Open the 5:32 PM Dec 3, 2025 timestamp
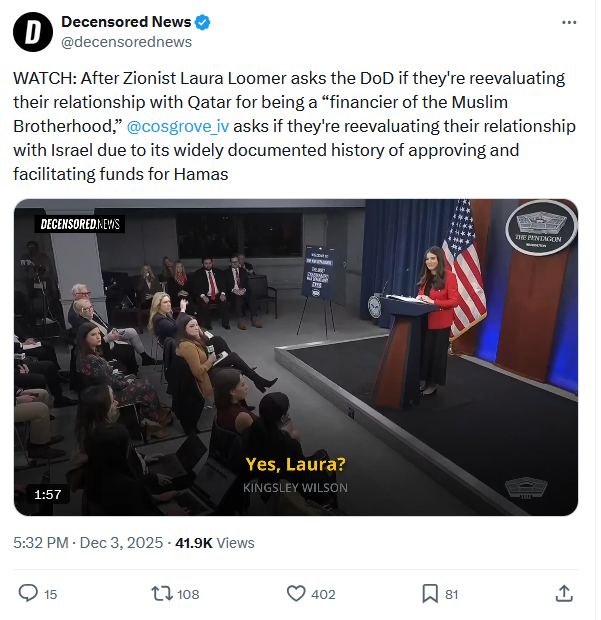 [x=90, y=543]
